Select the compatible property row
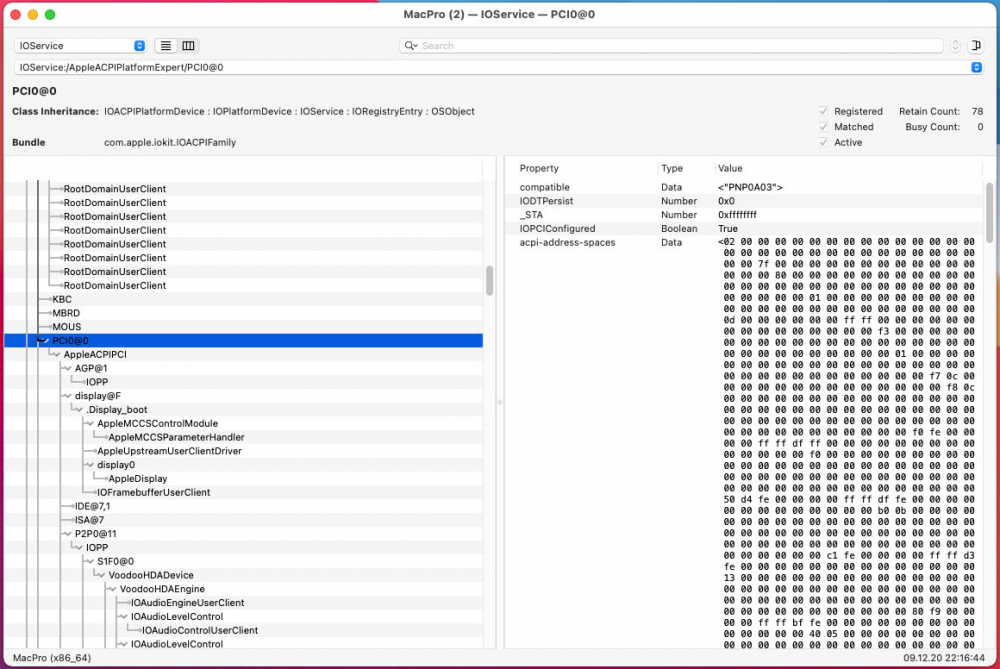 pyautogui.click(x=746, y=187)
